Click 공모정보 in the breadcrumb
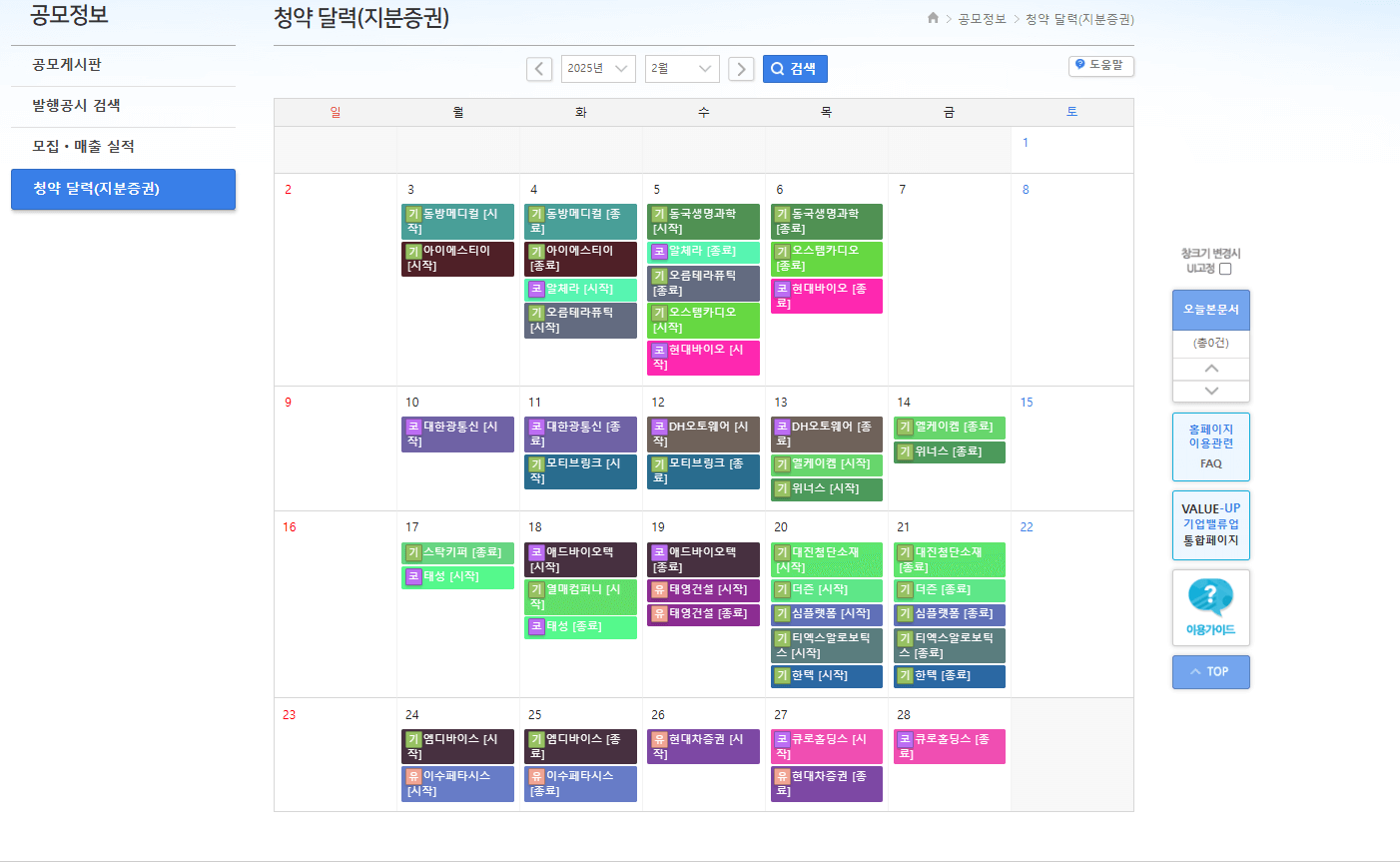This screenshot has height=866, width=1400. click(982, 19)
